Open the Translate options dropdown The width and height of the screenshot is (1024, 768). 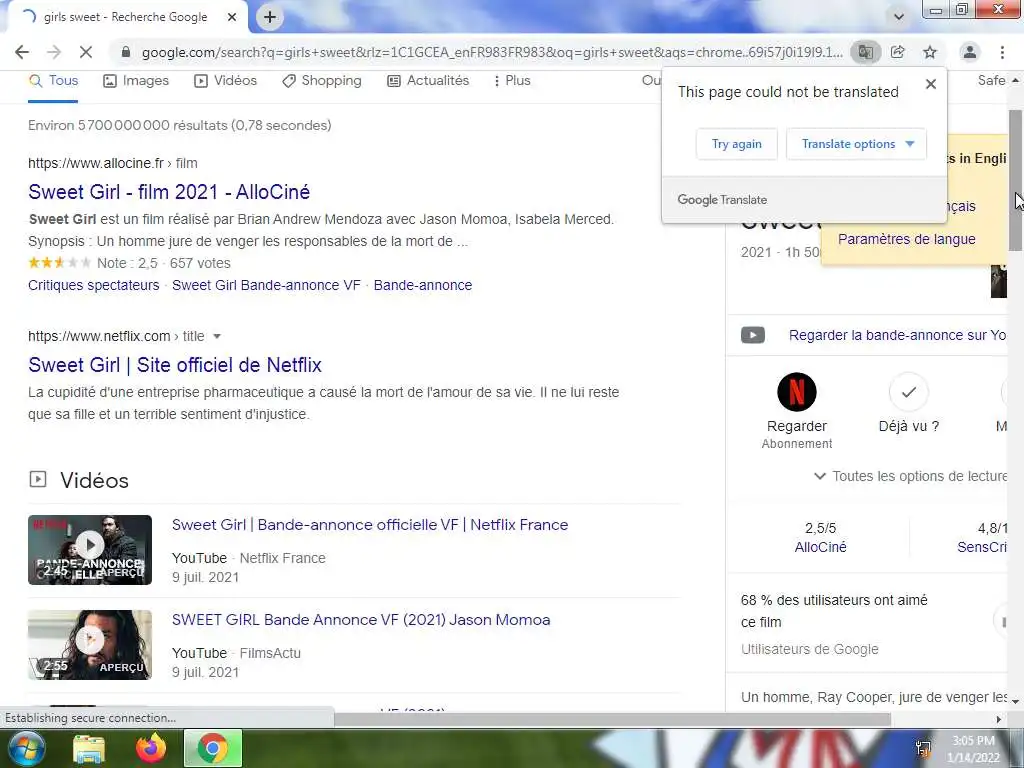pyautogui.click(x=856, y=144)
